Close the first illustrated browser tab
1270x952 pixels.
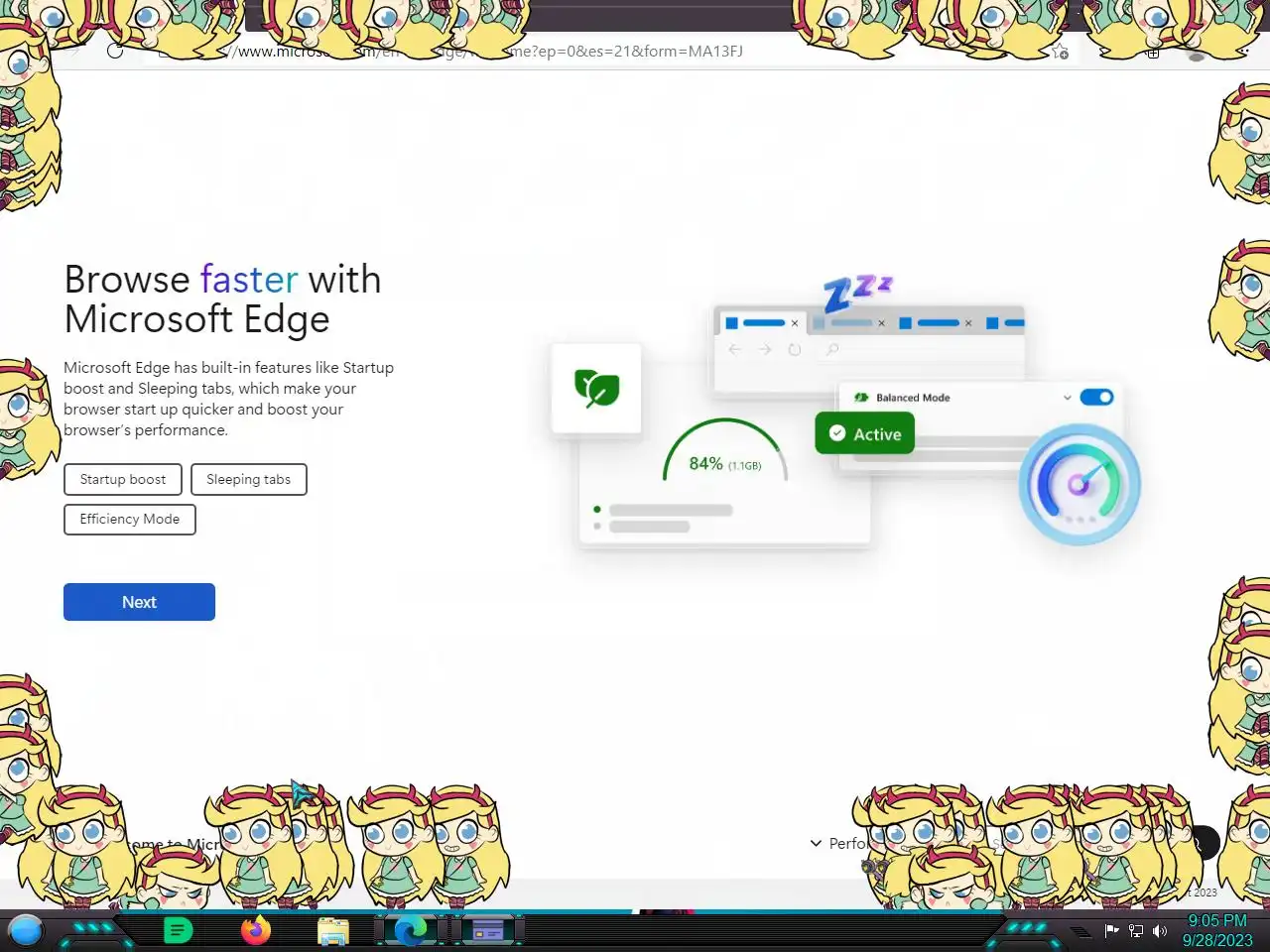point(794,323)
